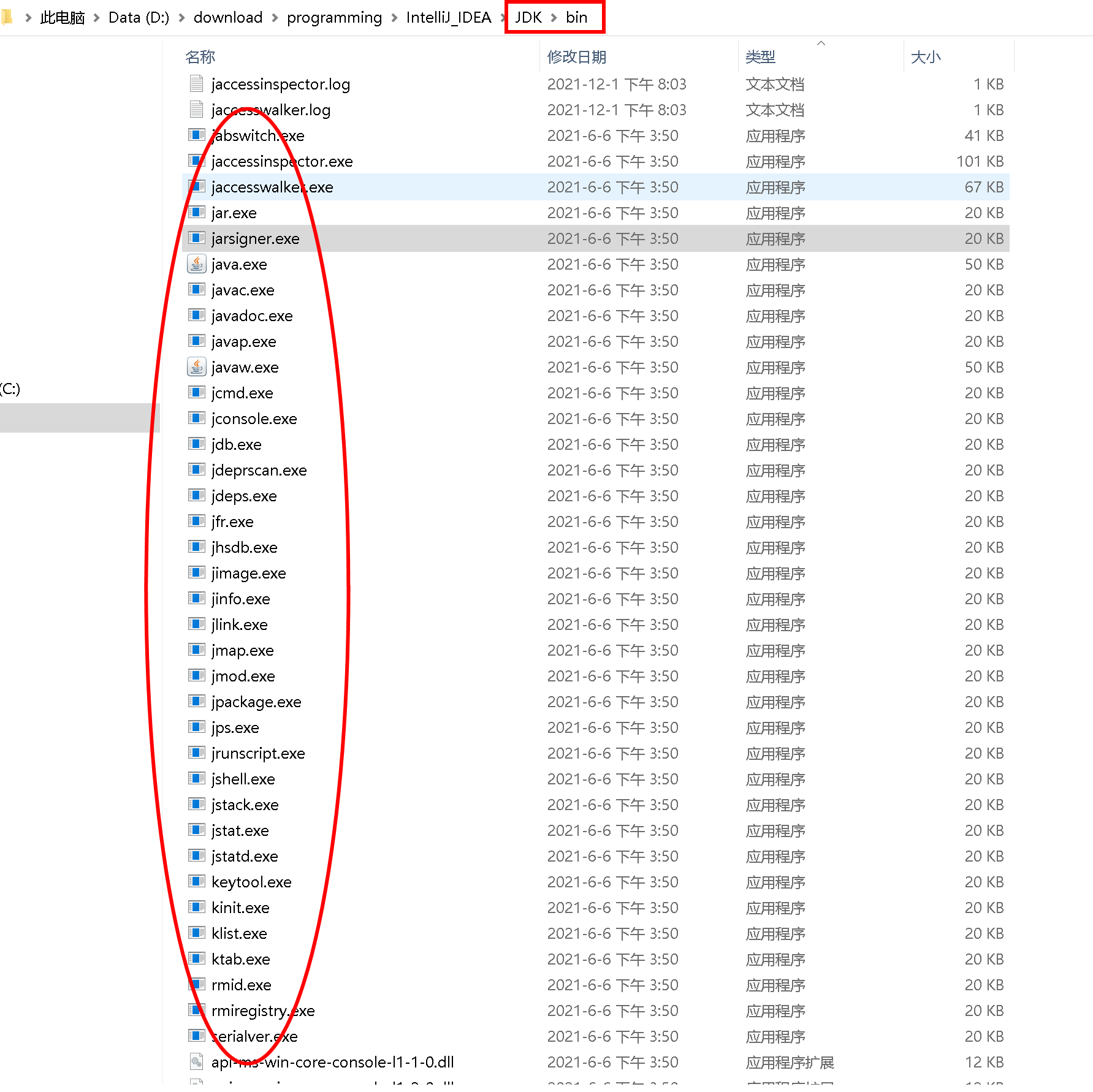Select the klist.exe file name
The image size is (1093, 1092).
point(239,933)
